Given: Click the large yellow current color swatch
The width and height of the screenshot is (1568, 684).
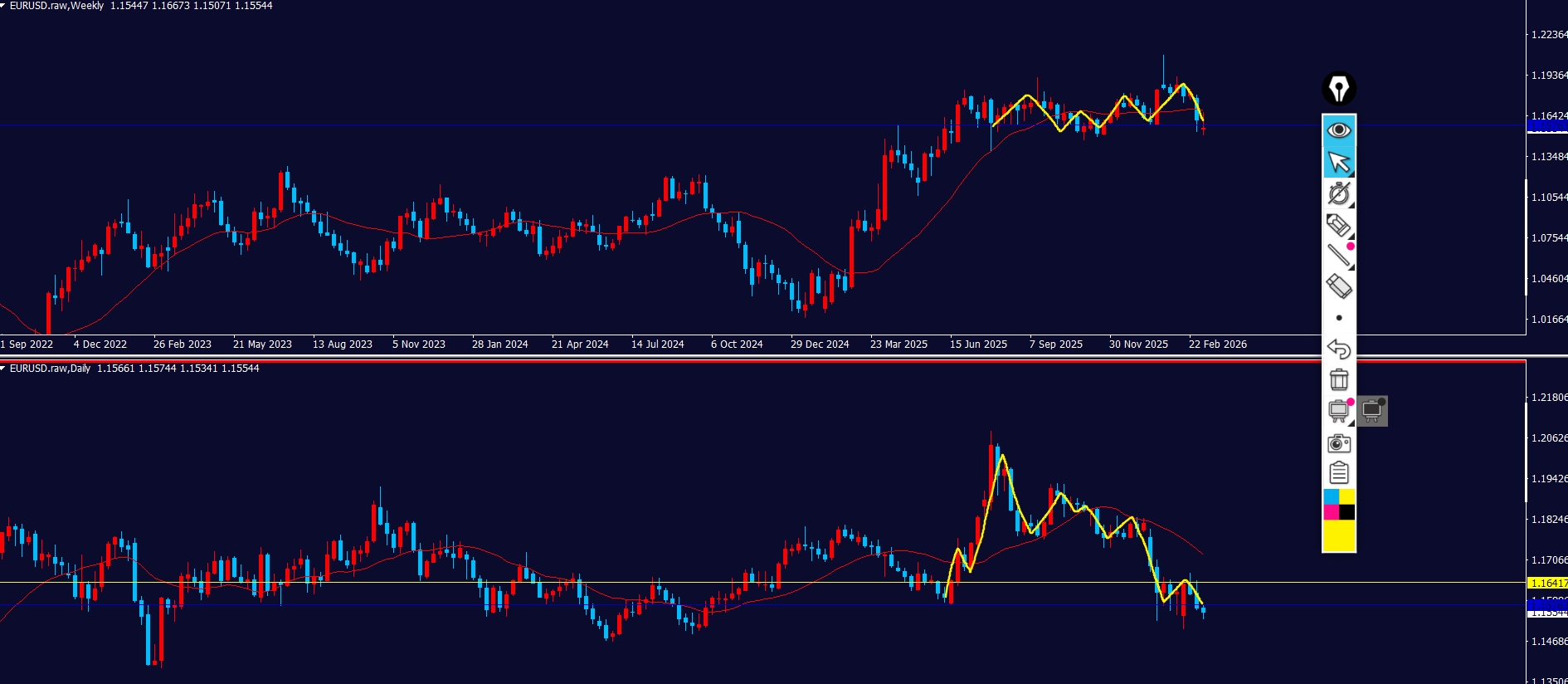Looking at the screenshot, I should (1339, 536).
